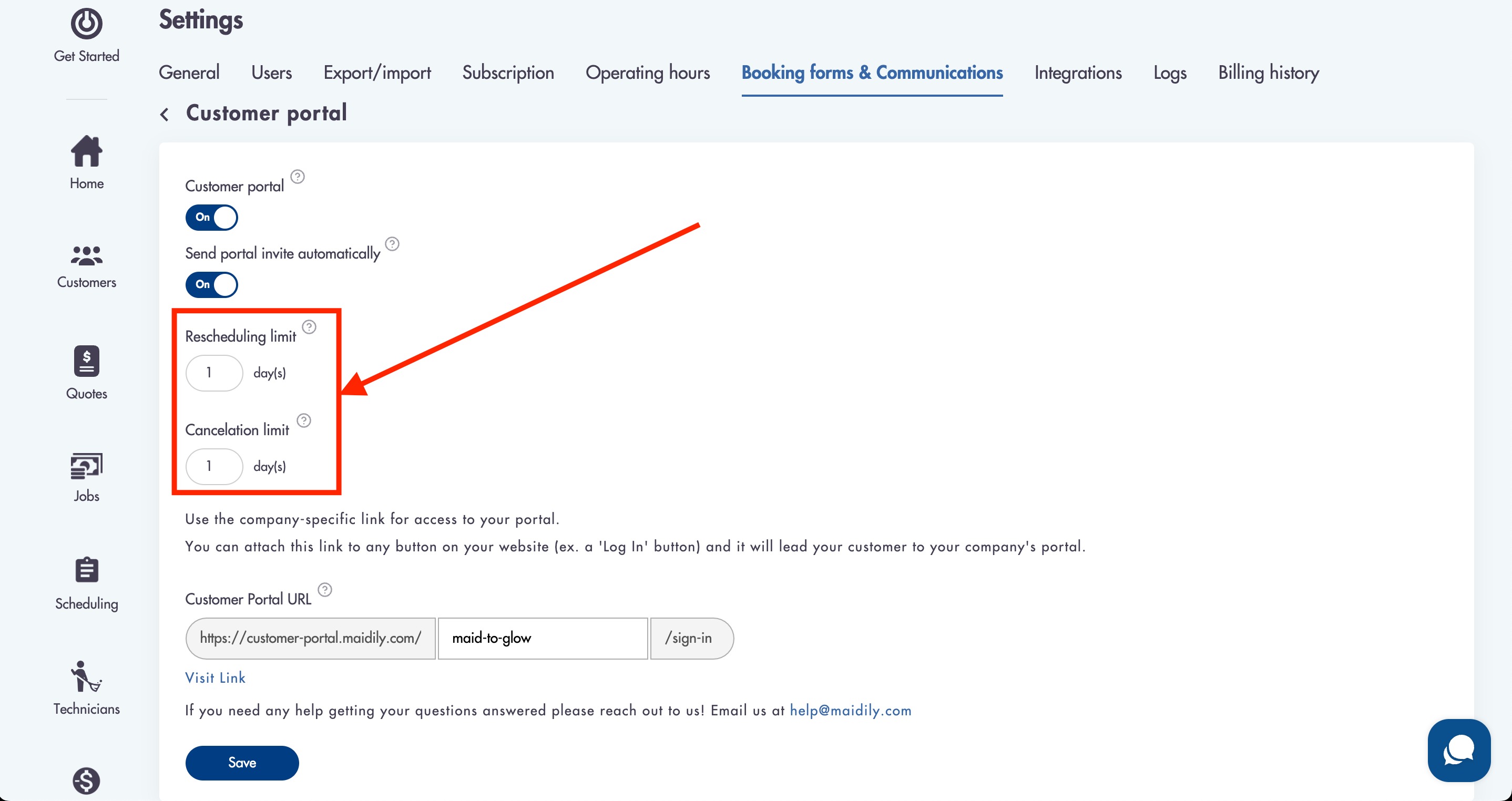1512x801 pixels.
Task: Show help for Customer Portal URL
Action: (x=324, y=590)
